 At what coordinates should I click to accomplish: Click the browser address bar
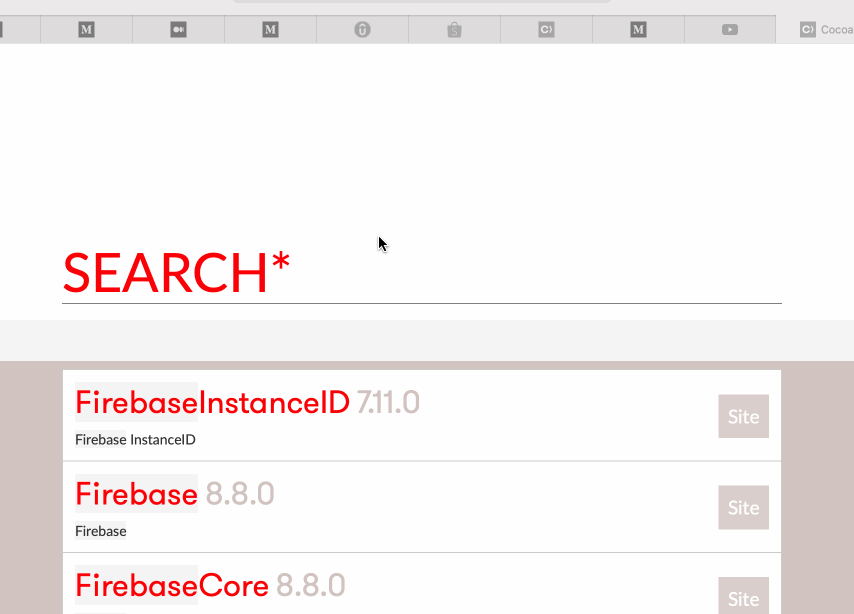pyautogui.click(x=420, y=4)
